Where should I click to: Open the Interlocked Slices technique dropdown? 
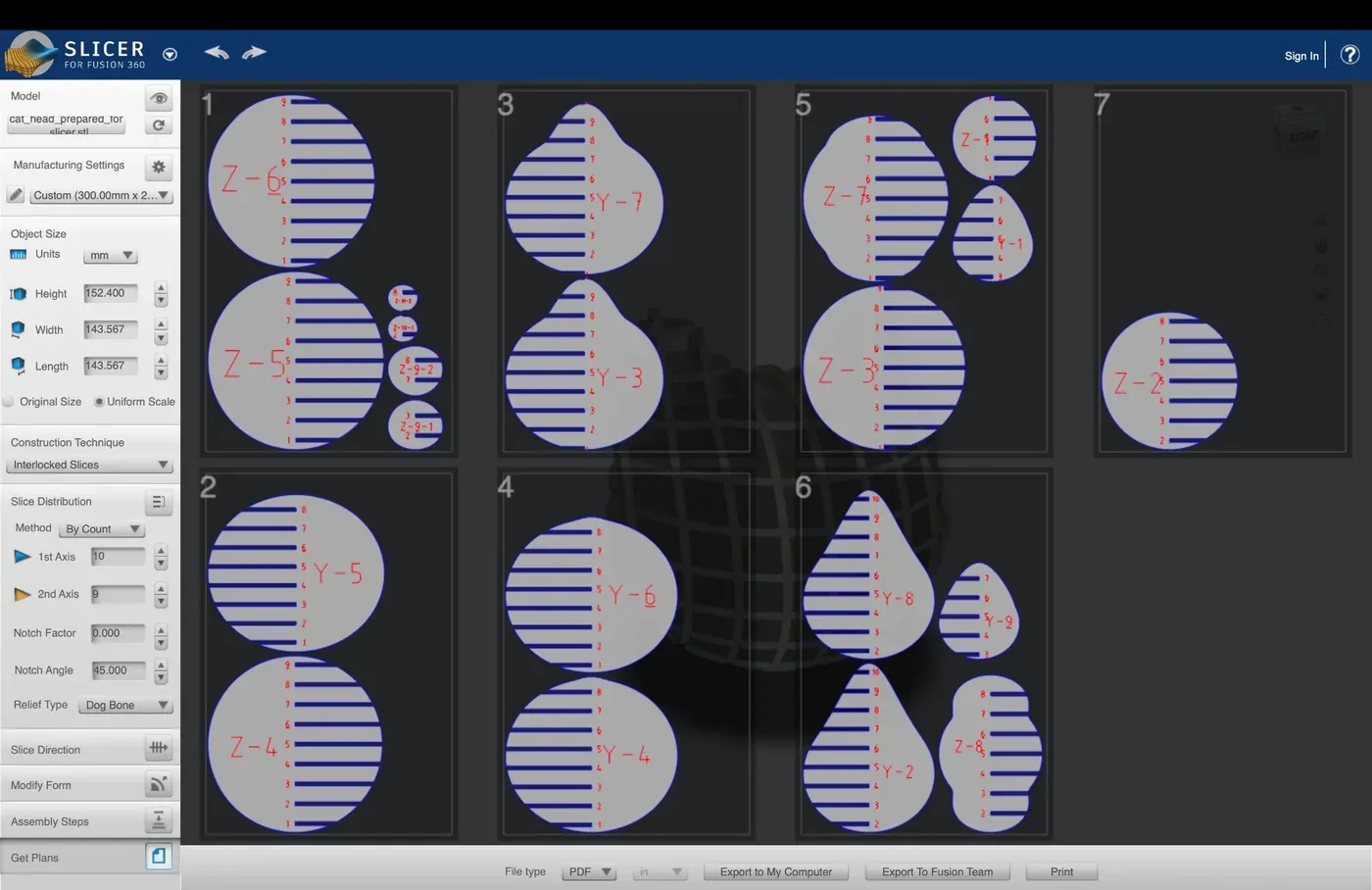pos(89,466)
